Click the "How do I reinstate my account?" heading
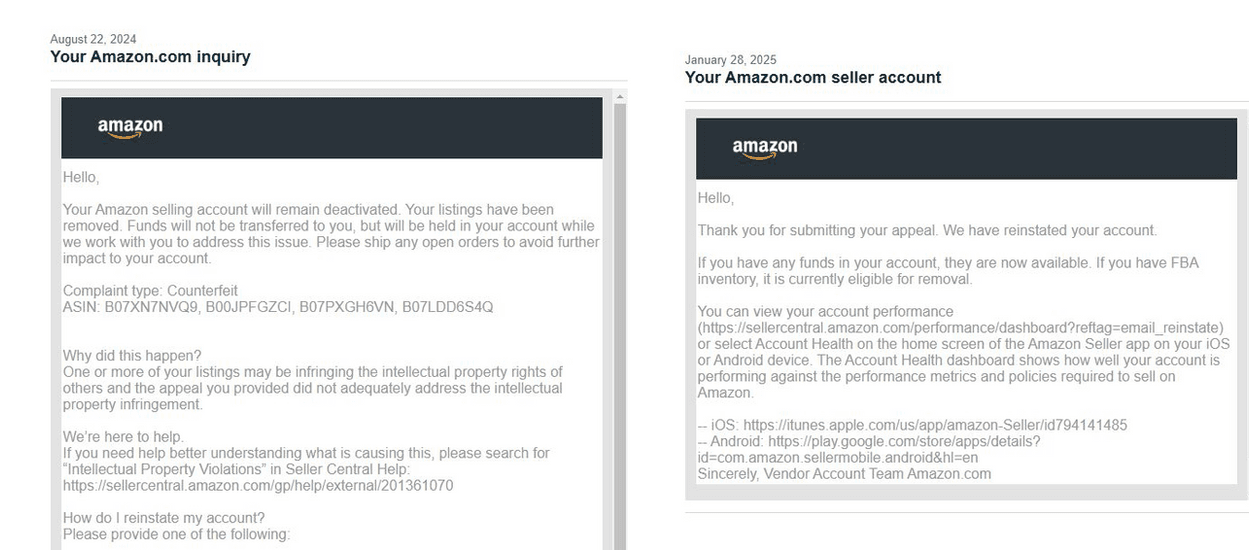The height and width of the screenshot is (550, 1249). pyautogui.click(x=163, y=518)
